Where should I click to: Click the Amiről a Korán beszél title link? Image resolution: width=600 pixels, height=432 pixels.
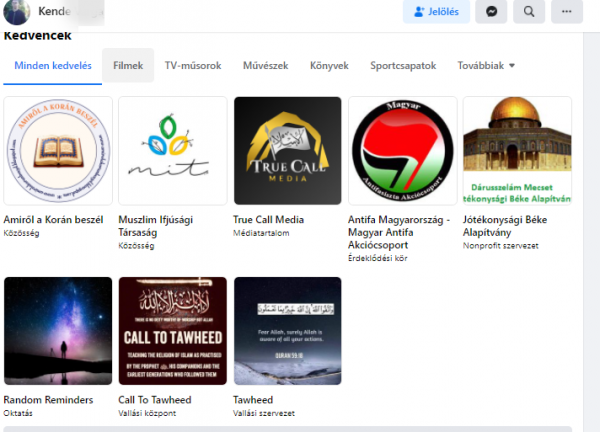(53, 220)
